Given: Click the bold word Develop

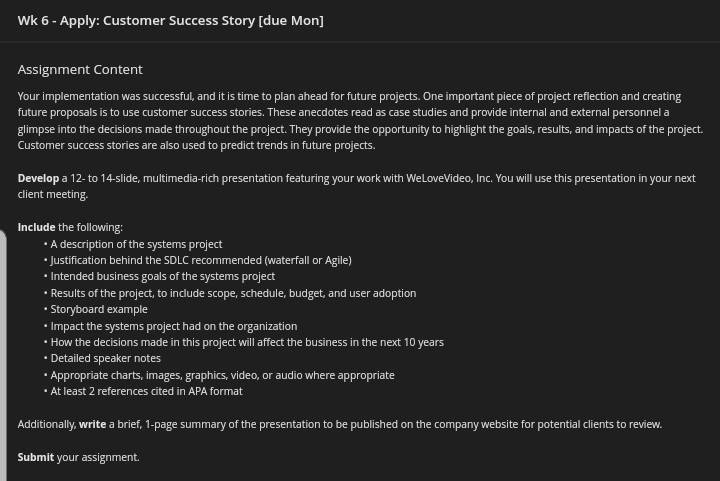Looking at the screenshot, I should (x=38, y=178).
